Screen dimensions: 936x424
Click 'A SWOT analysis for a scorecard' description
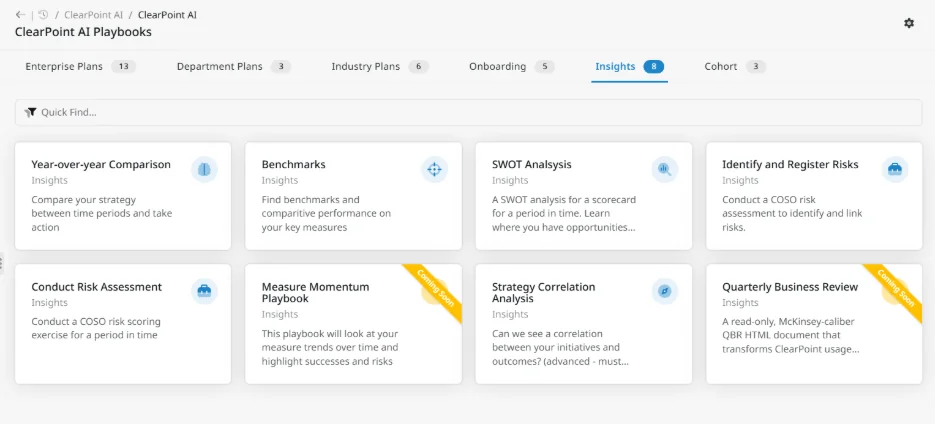[x=564, y=213]
